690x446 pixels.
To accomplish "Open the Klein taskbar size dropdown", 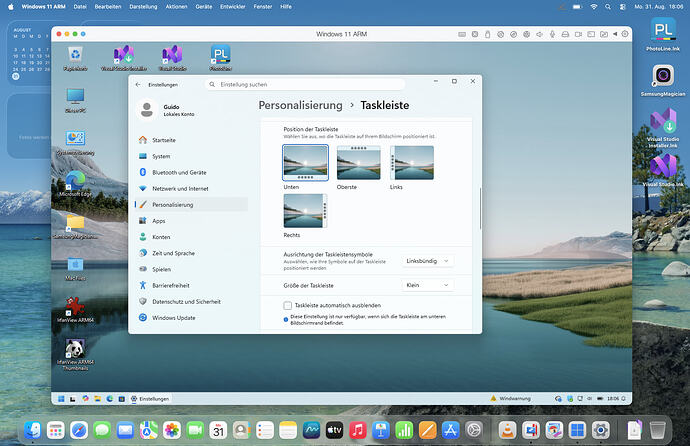I will pyautogui.click(x=428, y=285).
